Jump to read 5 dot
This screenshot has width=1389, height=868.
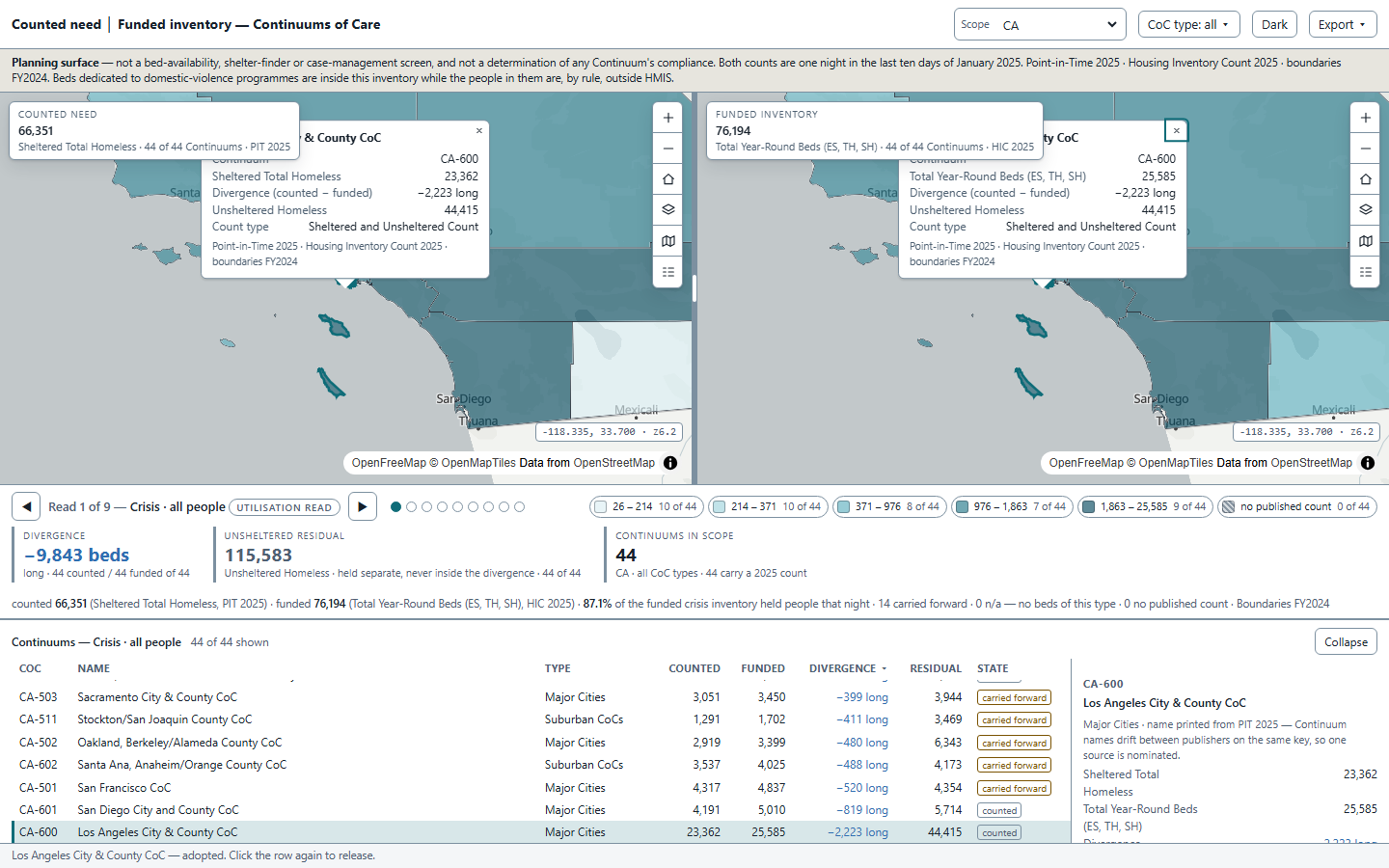(x=458, y=506)
